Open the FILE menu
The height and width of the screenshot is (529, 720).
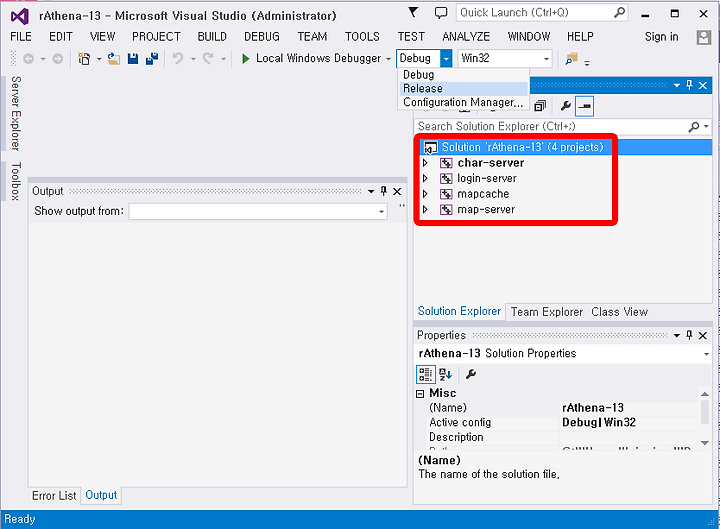tap(21, 37)
